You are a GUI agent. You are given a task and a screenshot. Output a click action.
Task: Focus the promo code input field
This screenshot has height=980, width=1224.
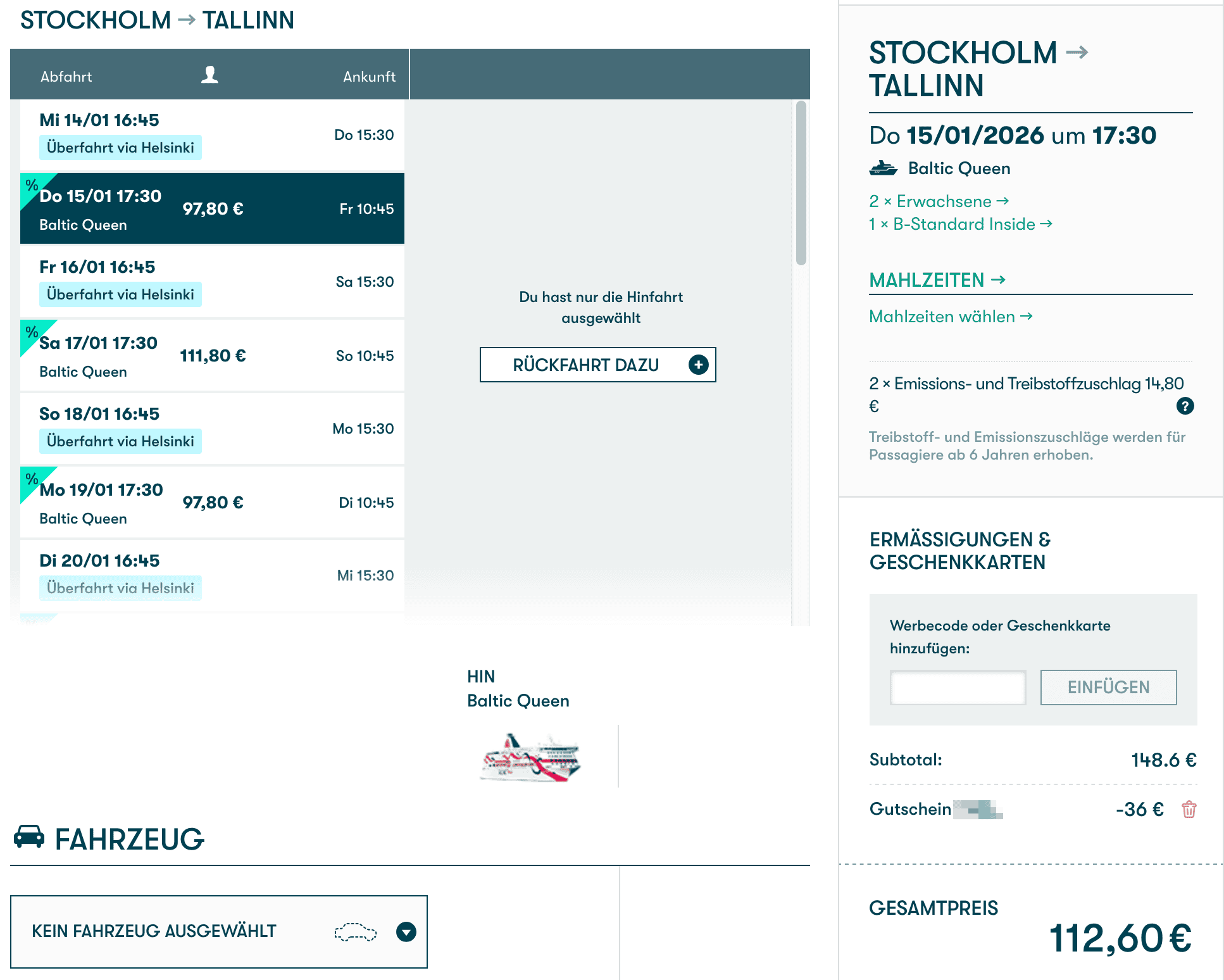coord(958,688)
